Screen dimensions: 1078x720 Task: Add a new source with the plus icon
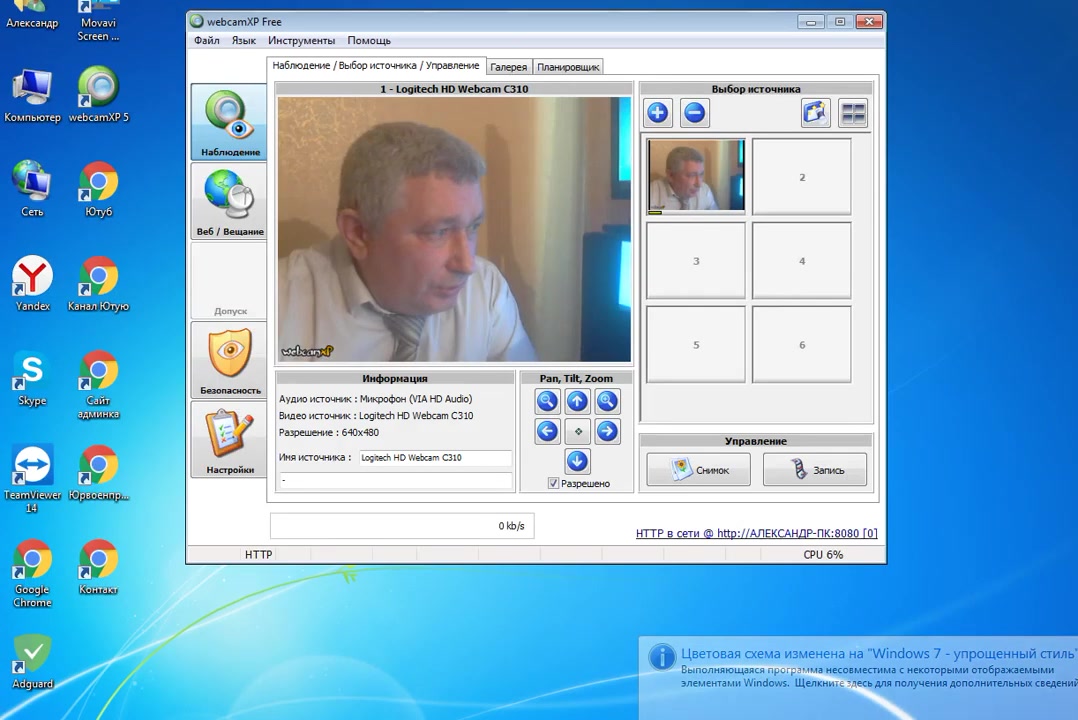pyautogui.click(x=657, y=113)
